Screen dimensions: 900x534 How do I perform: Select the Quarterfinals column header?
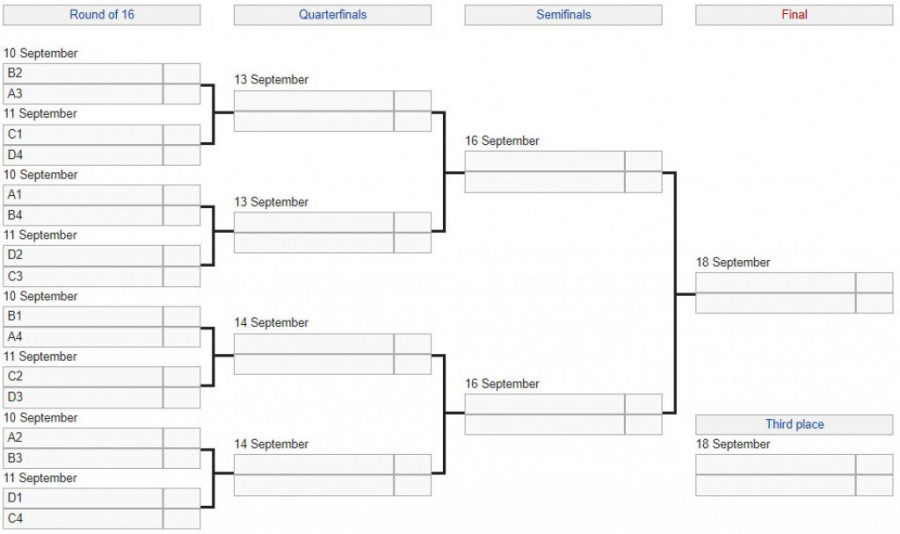(x=332, y=15)
